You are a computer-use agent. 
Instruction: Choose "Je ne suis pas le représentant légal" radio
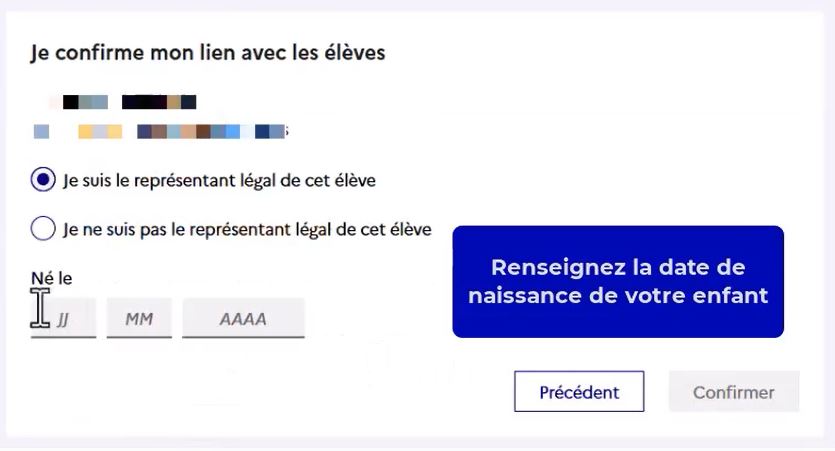(43, 230)
